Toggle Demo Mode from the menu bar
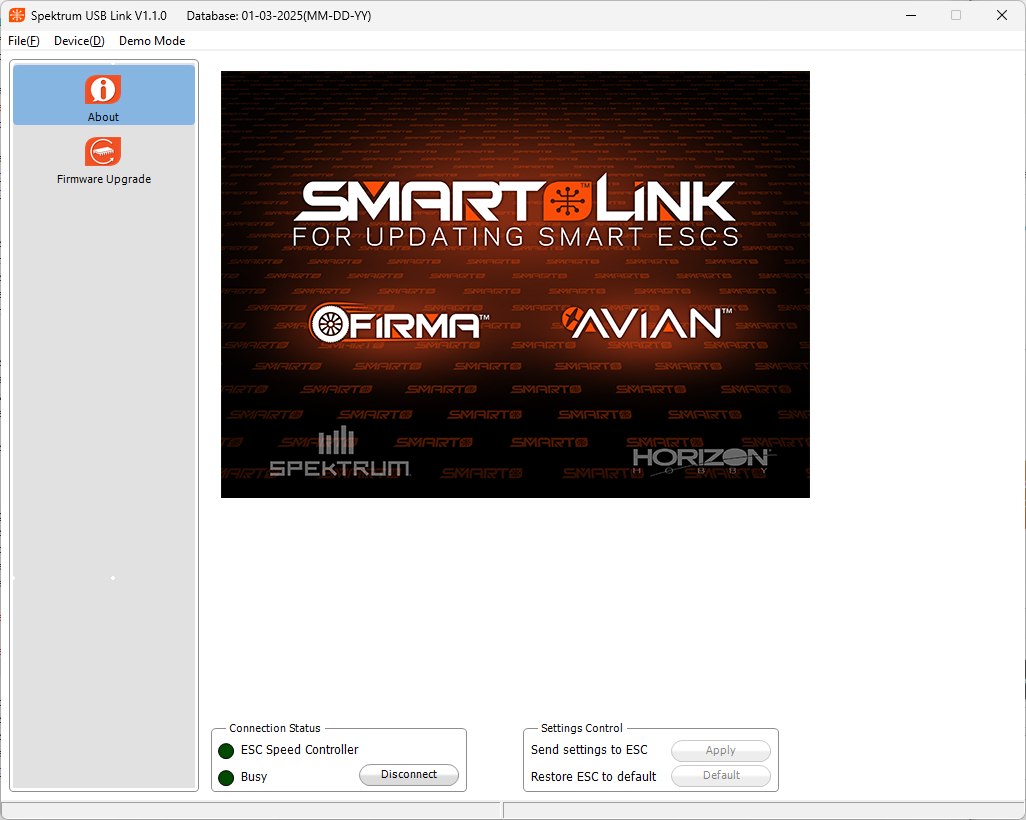This screenshot has width=1026, height=820. coord(151,41)
